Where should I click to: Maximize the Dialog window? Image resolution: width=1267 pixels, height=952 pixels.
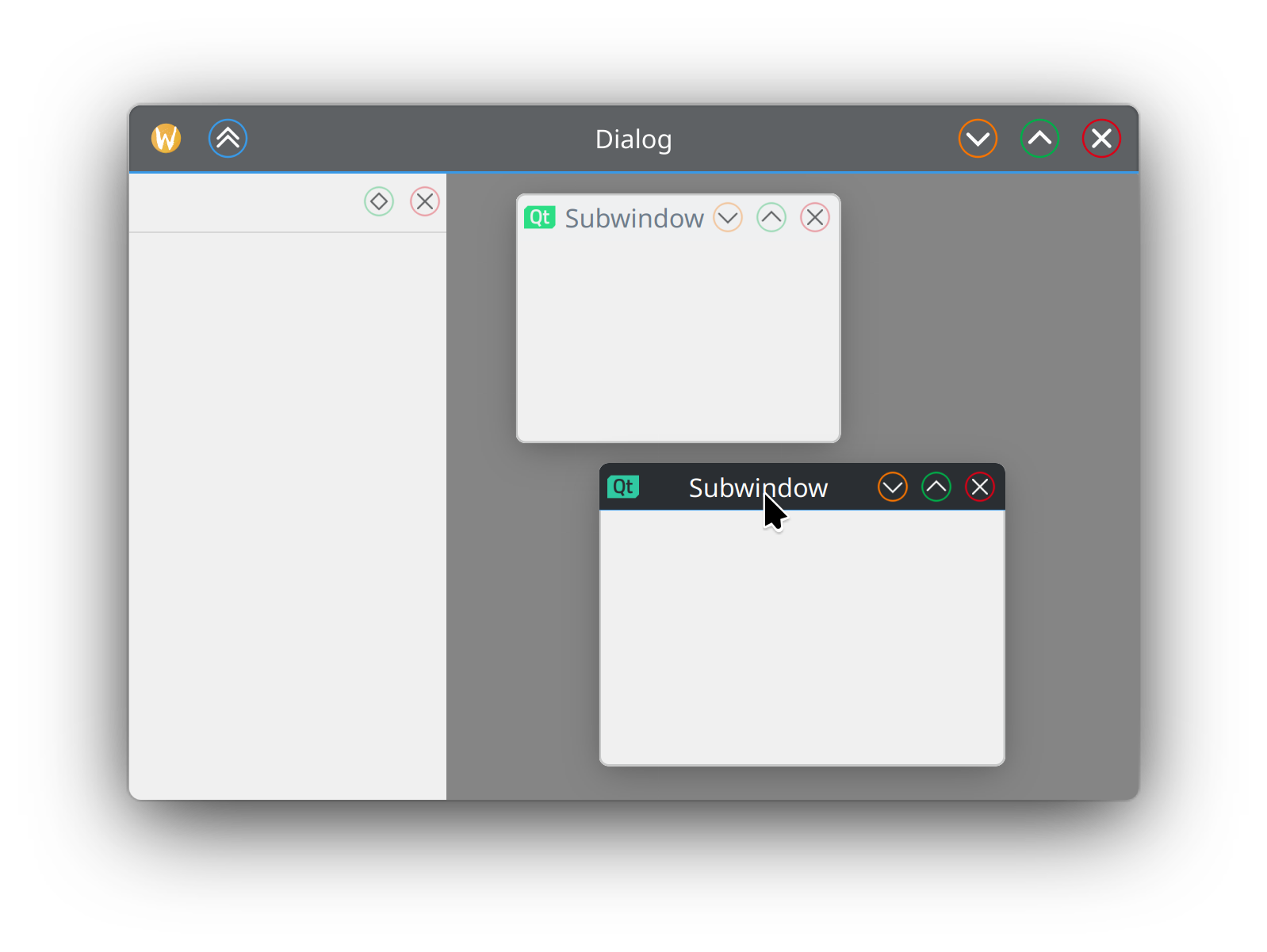pos(1039,139)
